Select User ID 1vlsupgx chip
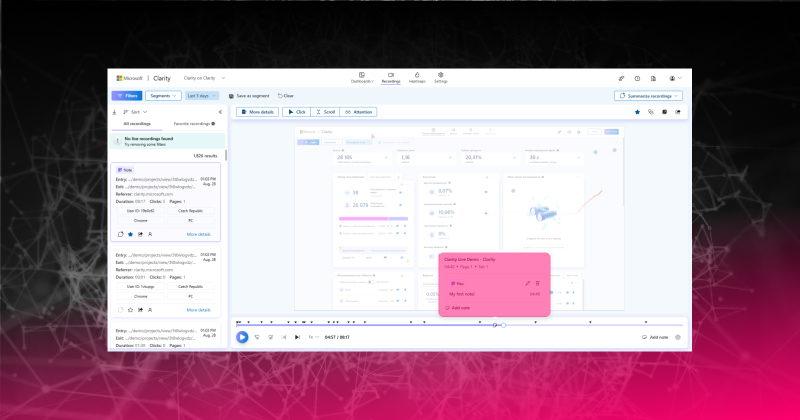The height and width of the screenshot is (420, 800). click(140, 287)
